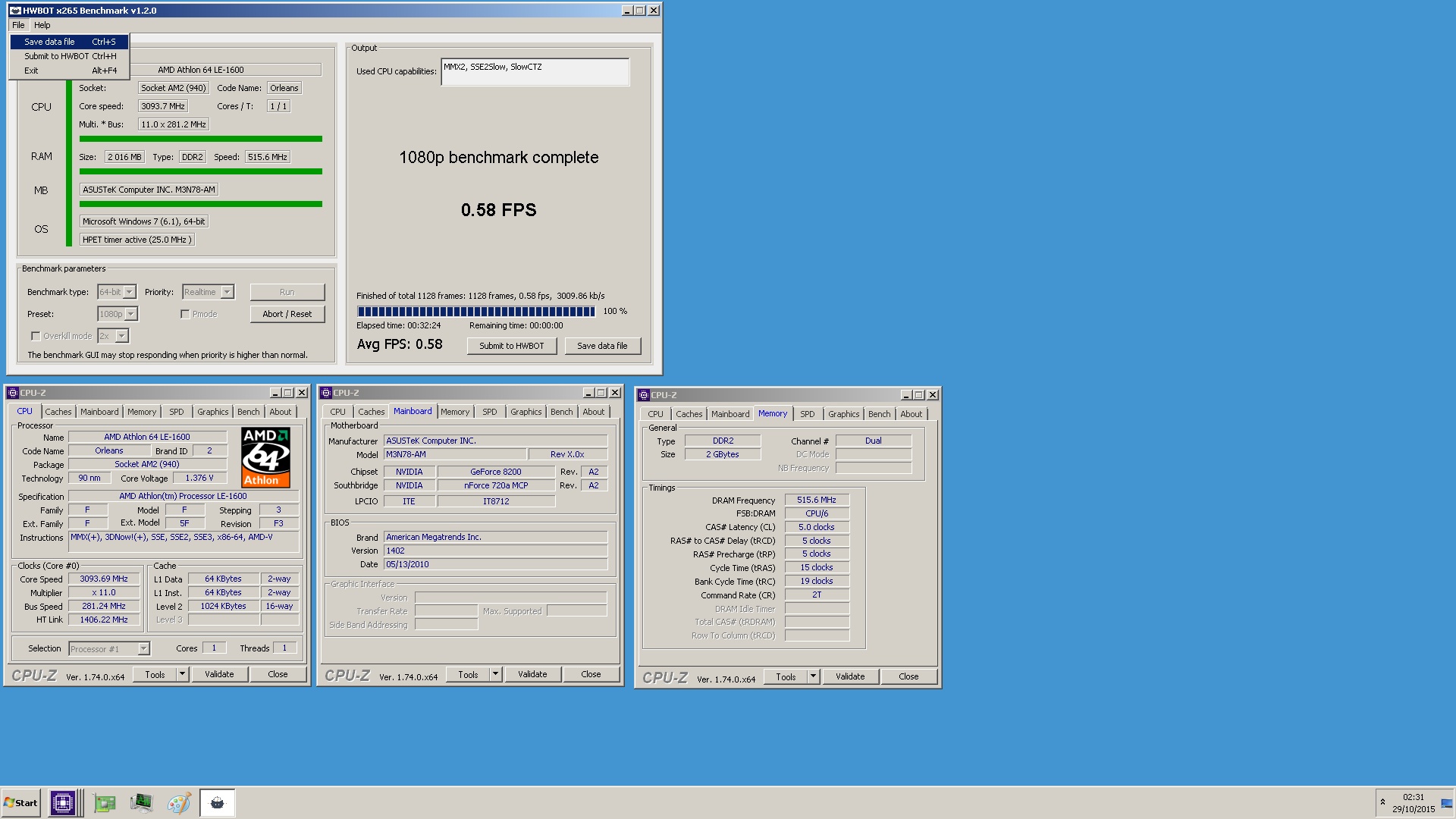Open the Help menu

pyautogui.click(x=42, y=25)
